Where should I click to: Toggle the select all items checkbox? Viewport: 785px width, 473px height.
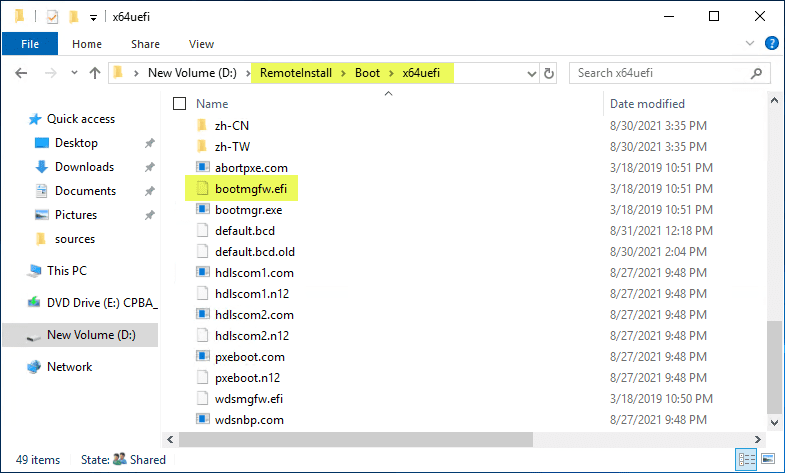point(180,103)
